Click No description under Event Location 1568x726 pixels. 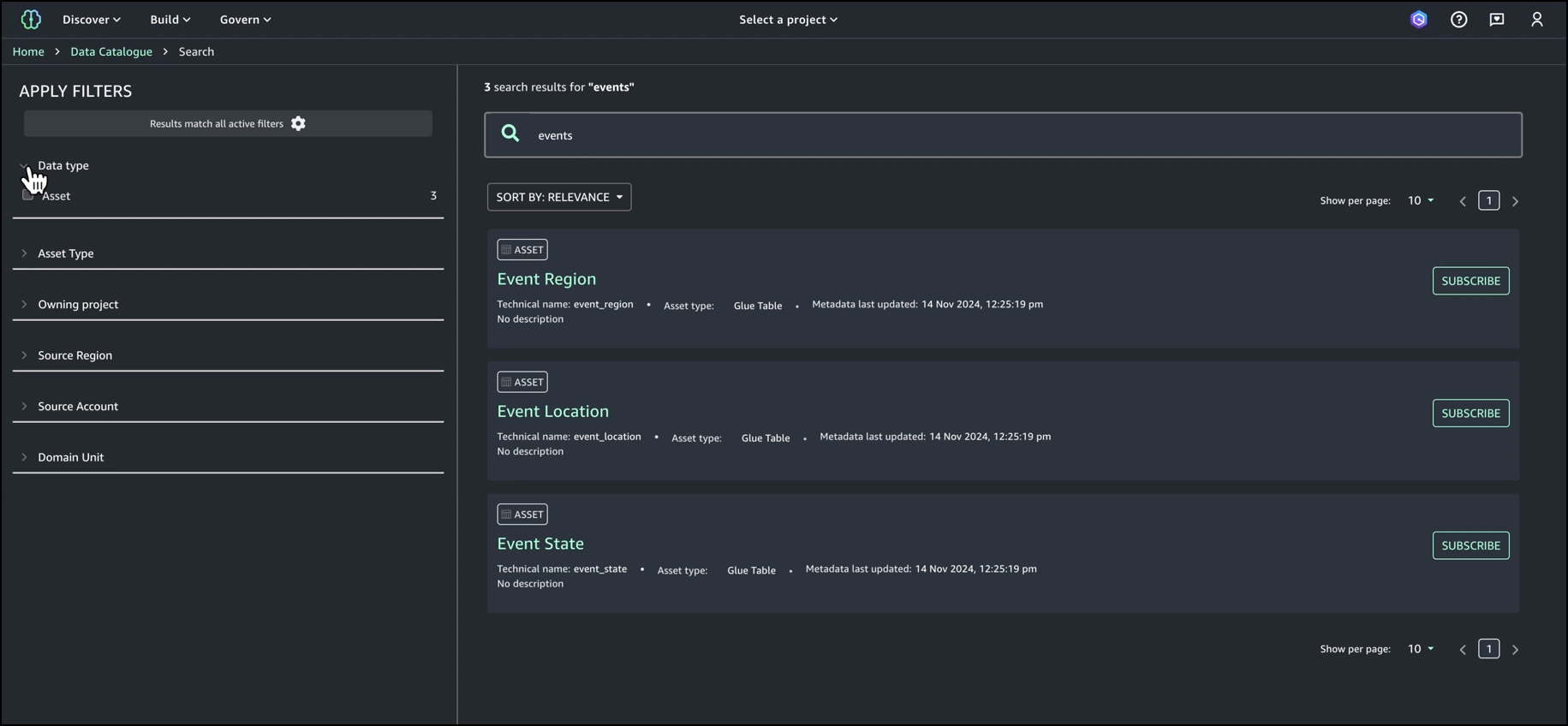pos(530,451)
